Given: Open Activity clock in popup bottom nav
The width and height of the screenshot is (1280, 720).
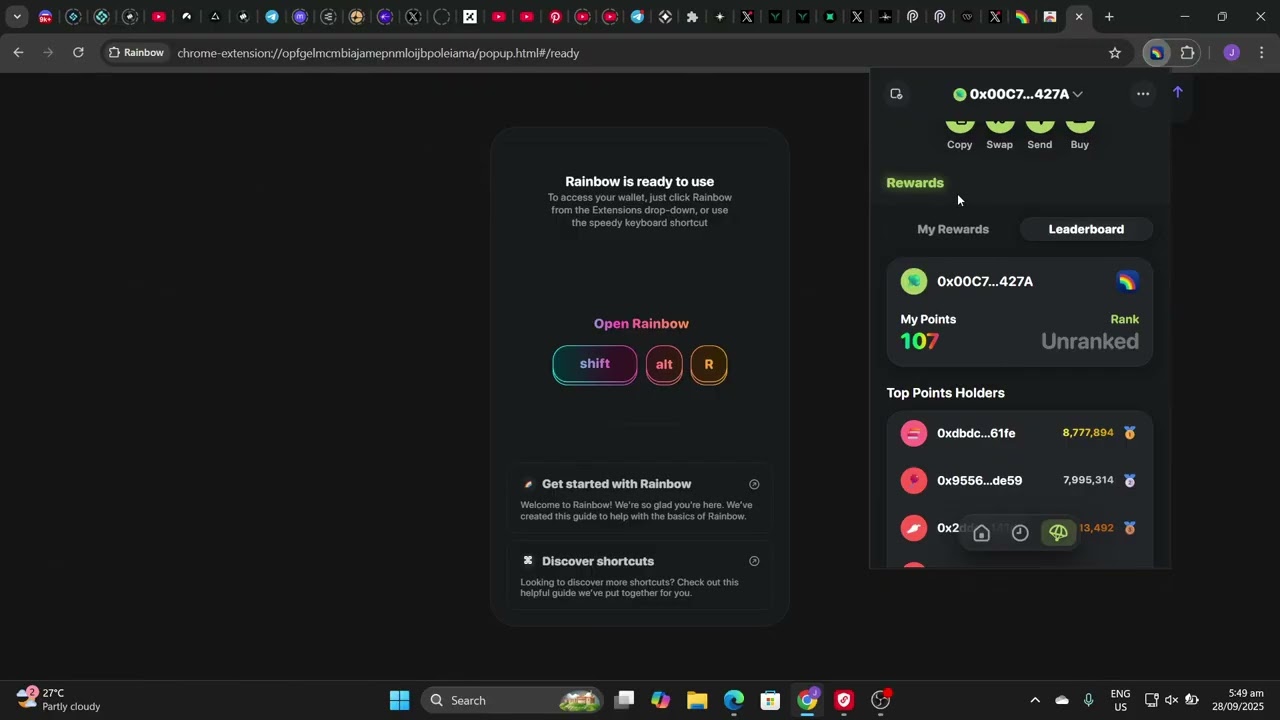Looking at the screenshot, I should (1020, 533).
